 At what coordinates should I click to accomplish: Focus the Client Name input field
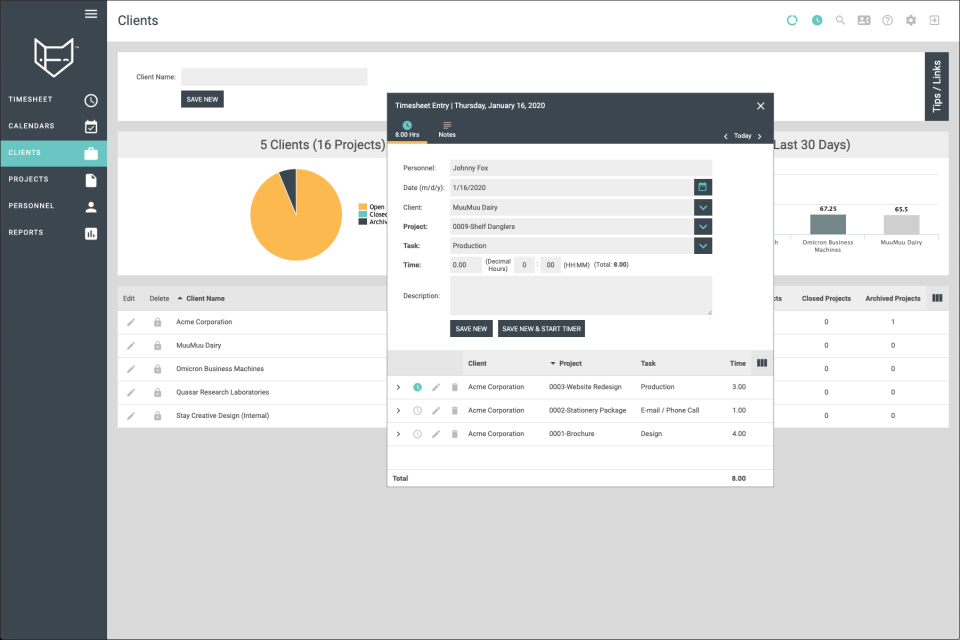click(x=274, y=77)
